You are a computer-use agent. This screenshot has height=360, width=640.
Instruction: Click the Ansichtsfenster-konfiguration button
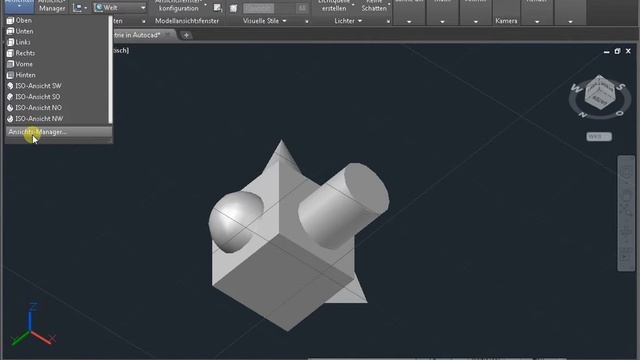(179, 6)
